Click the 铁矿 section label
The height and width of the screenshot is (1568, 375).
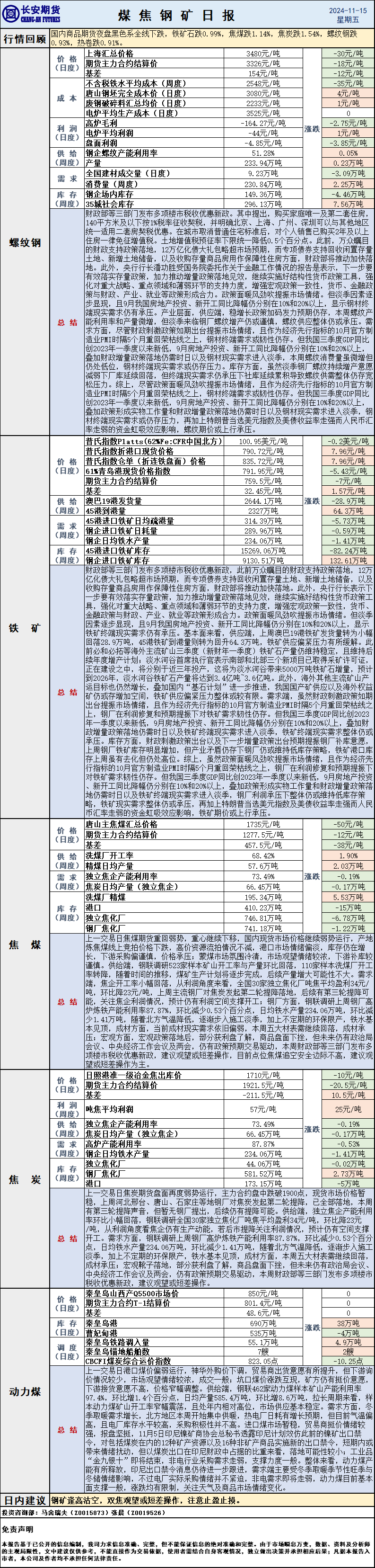coord(25,628)
